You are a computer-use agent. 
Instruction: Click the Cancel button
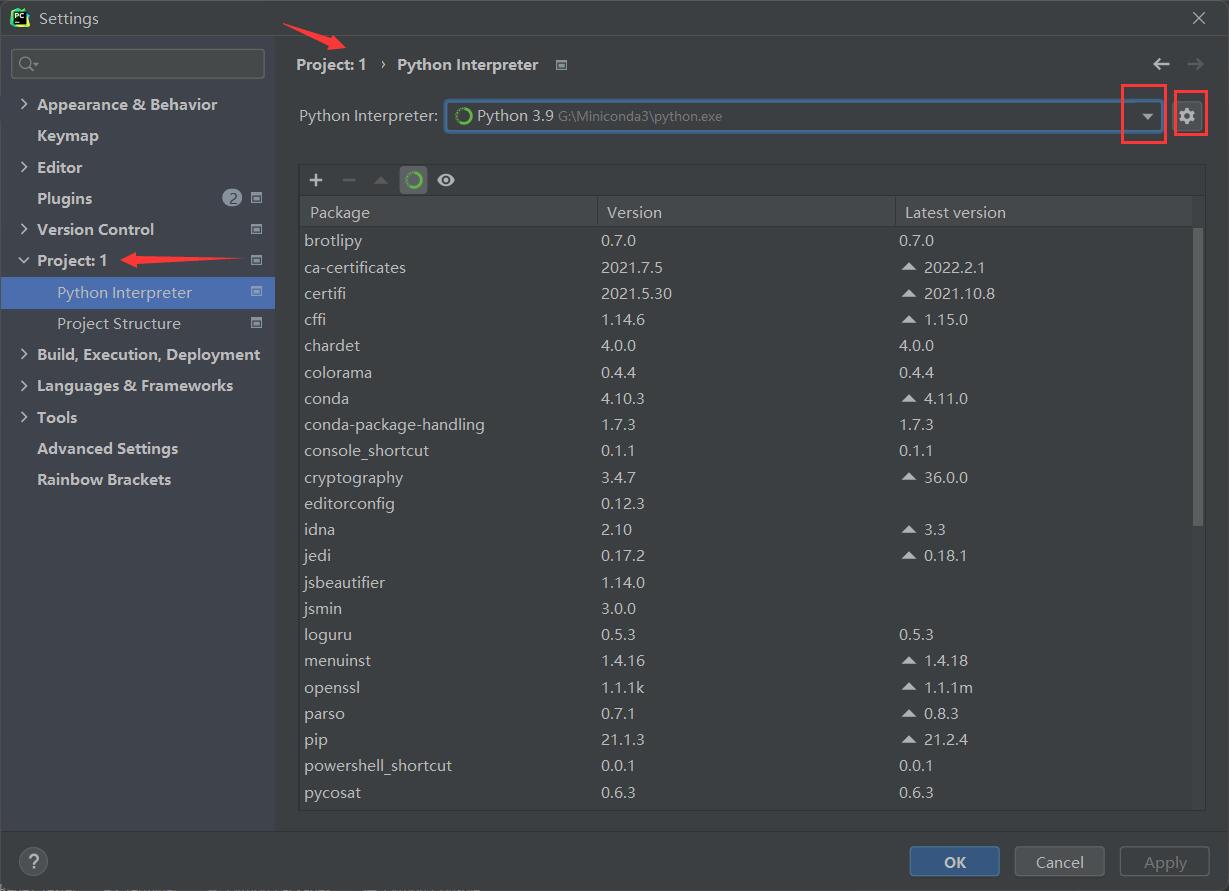click(1059, 862)
